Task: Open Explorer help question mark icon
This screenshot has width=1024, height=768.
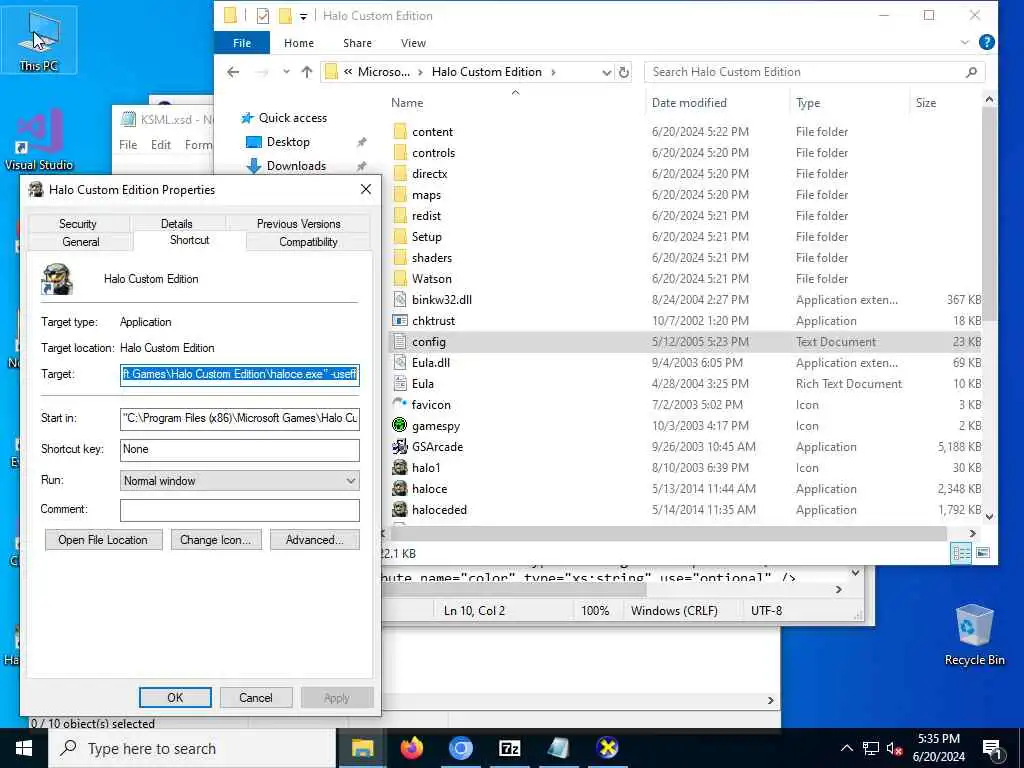Action: (987, 42)
